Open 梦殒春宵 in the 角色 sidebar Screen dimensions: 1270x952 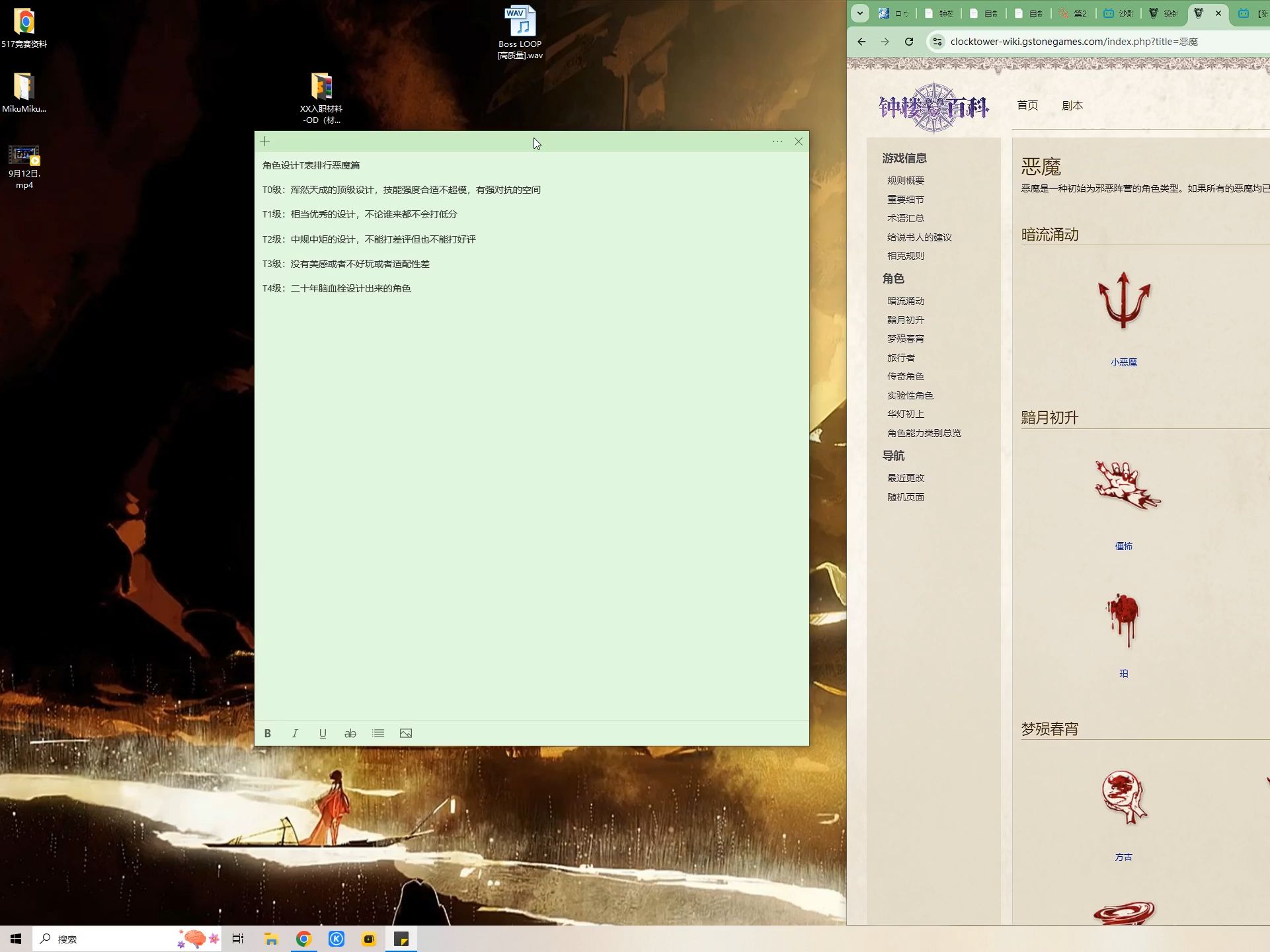[x=906, y=338]
